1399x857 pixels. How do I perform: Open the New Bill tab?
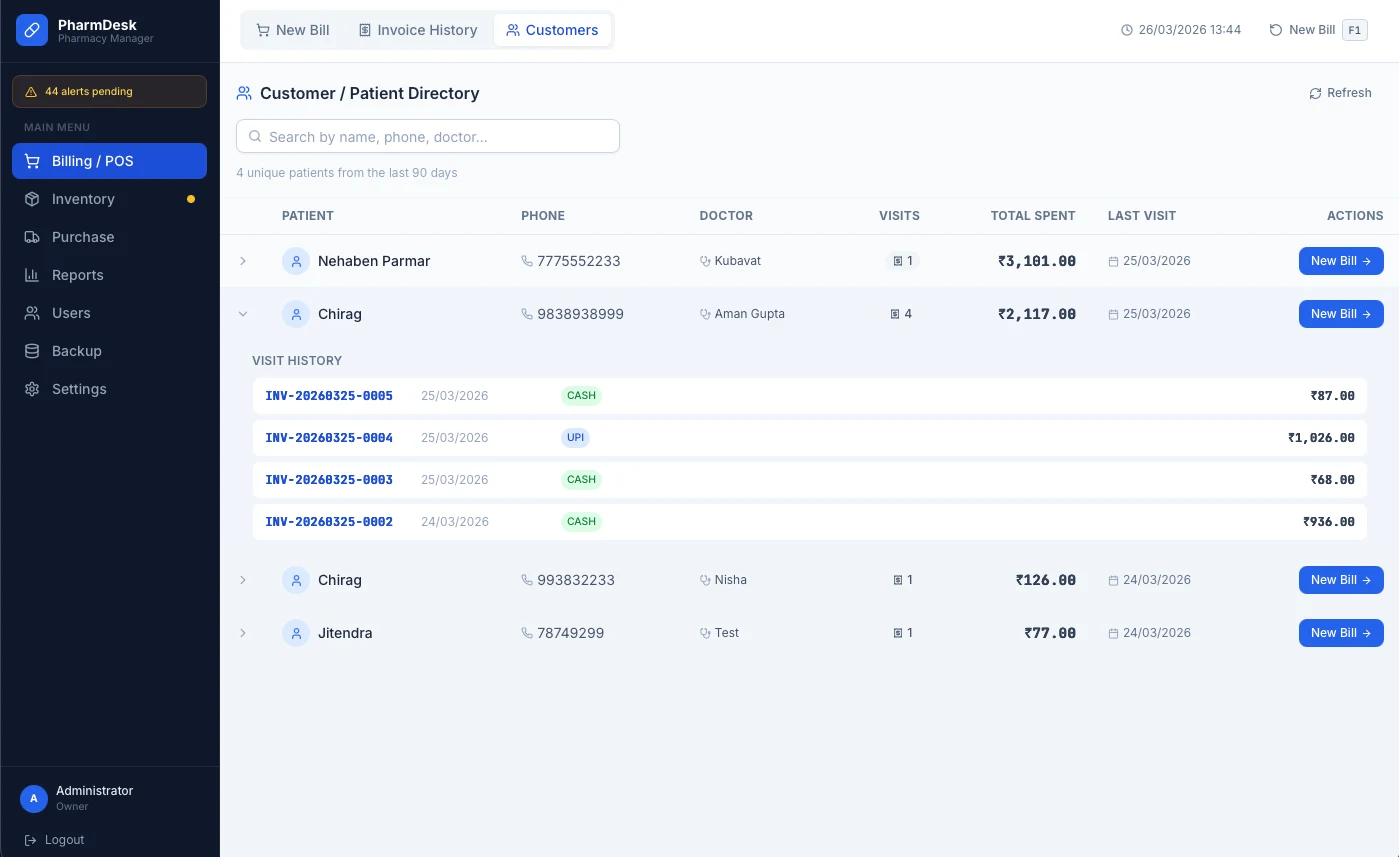pyautogui.click(x=293, y=30)
